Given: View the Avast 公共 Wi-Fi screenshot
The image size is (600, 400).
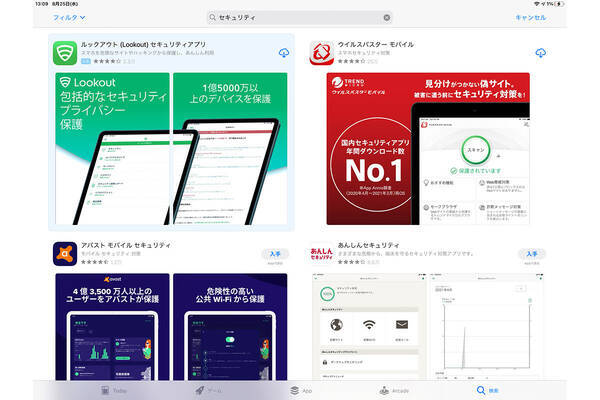Looking at the screenshot, I should pos(230,327).
